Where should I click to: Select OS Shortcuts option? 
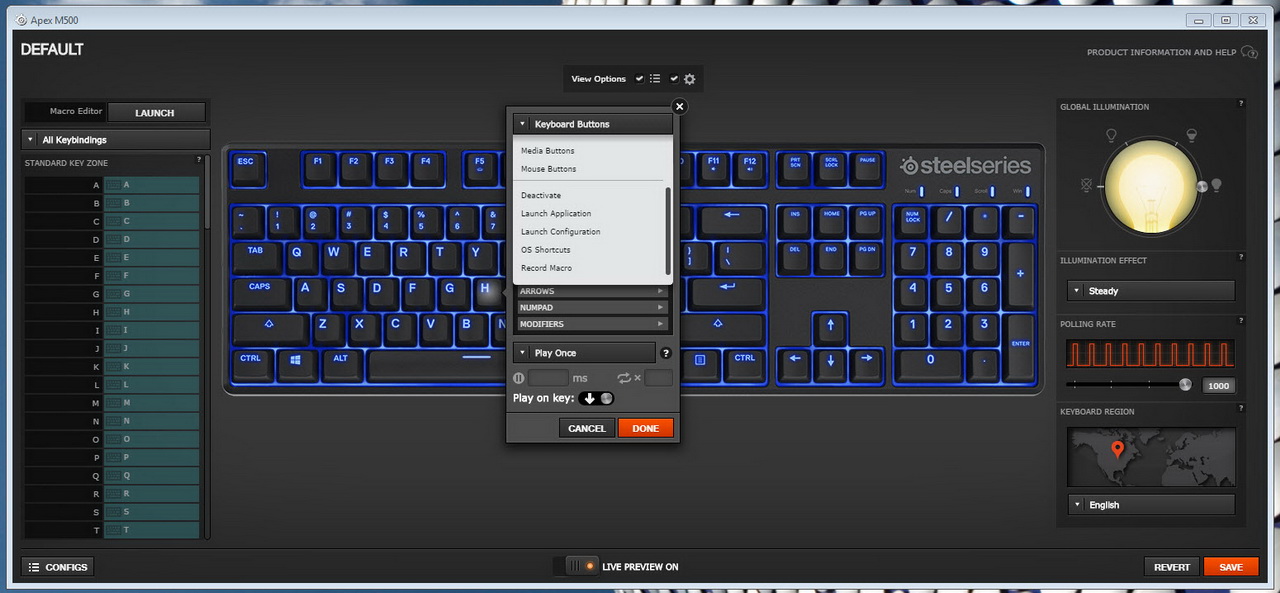pyautogui.click(x=546, y=250)
